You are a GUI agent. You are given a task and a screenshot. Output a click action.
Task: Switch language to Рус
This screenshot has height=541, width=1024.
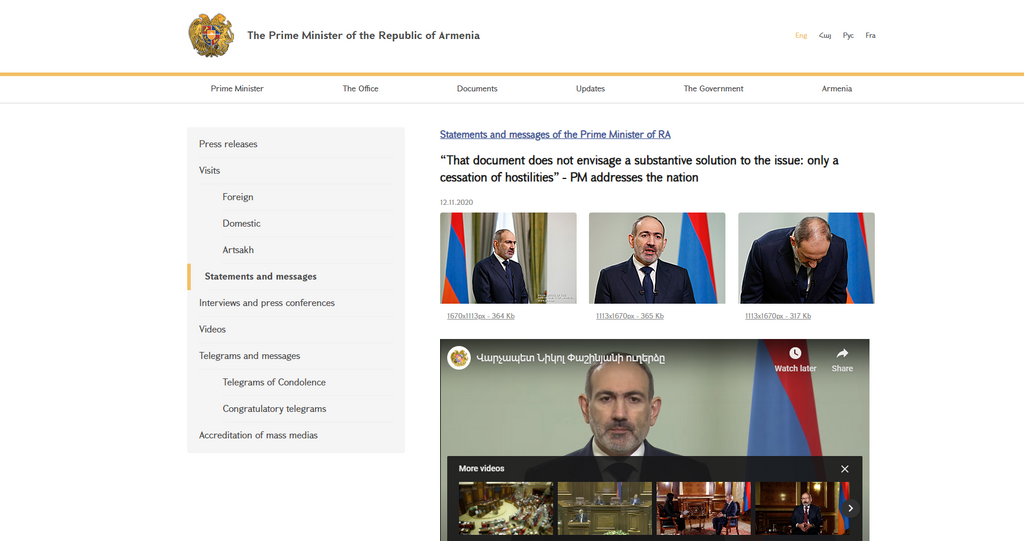[x=848, y=35]
